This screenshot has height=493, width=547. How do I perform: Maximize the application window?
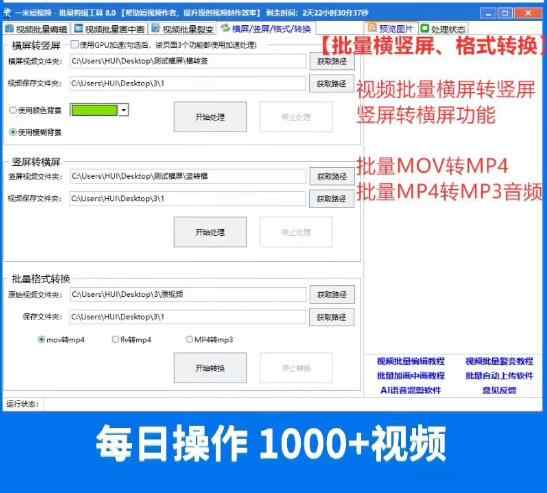pyautogui.click(x=505, y=13)
